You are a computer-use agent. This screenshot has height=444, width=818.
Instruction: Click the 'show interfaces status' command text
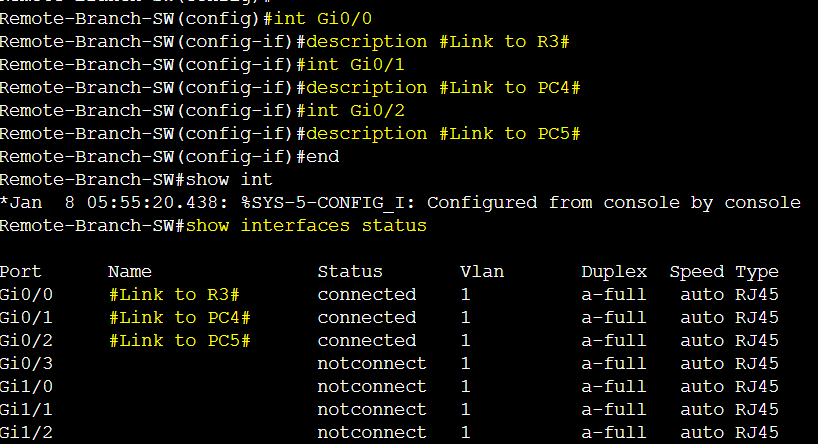[x=306, y=225]
